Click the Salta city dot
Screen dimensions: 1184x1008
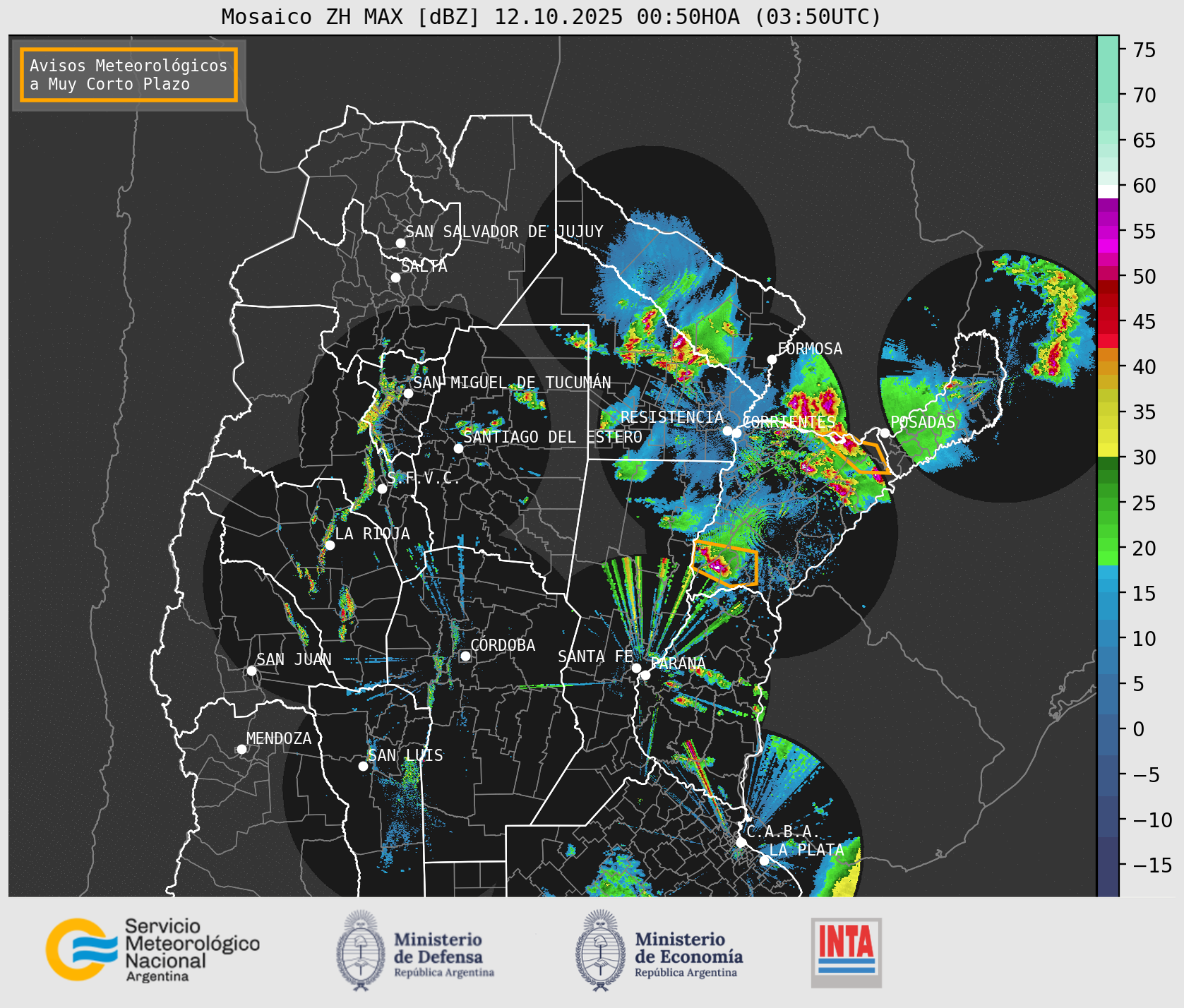coord(395,277)
